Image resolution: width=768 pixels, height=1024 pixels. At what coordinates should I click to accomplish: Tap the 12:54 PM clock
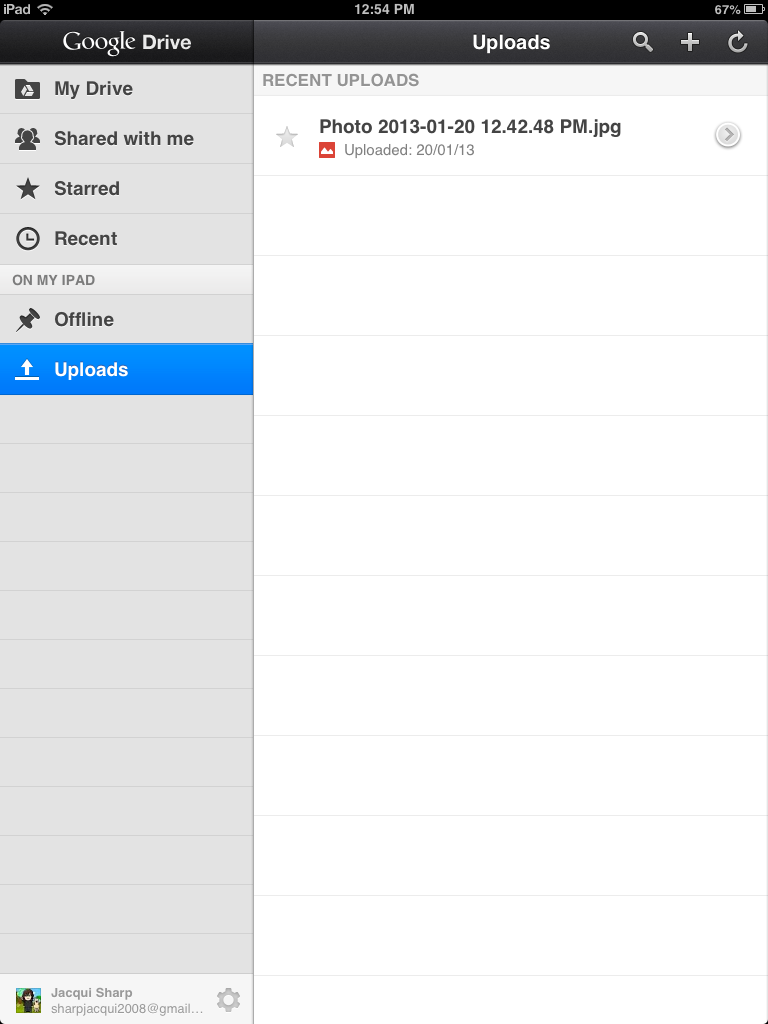click(384, 9)
